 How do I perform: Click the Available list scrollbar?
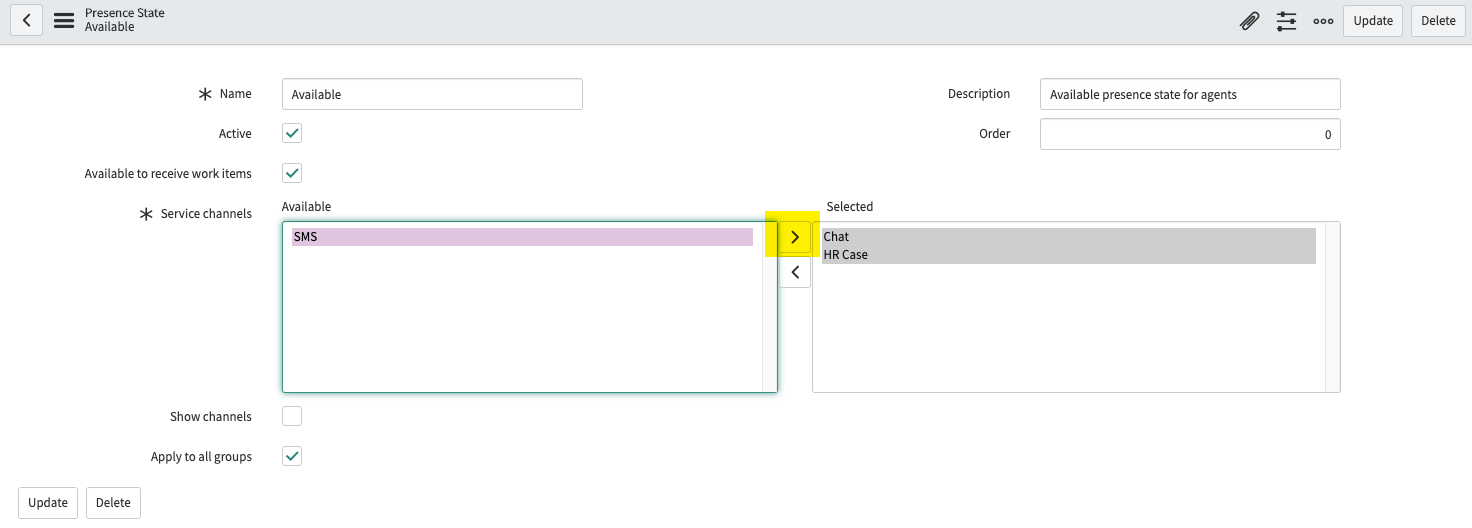pyautogui.click(x=769, y=307)
